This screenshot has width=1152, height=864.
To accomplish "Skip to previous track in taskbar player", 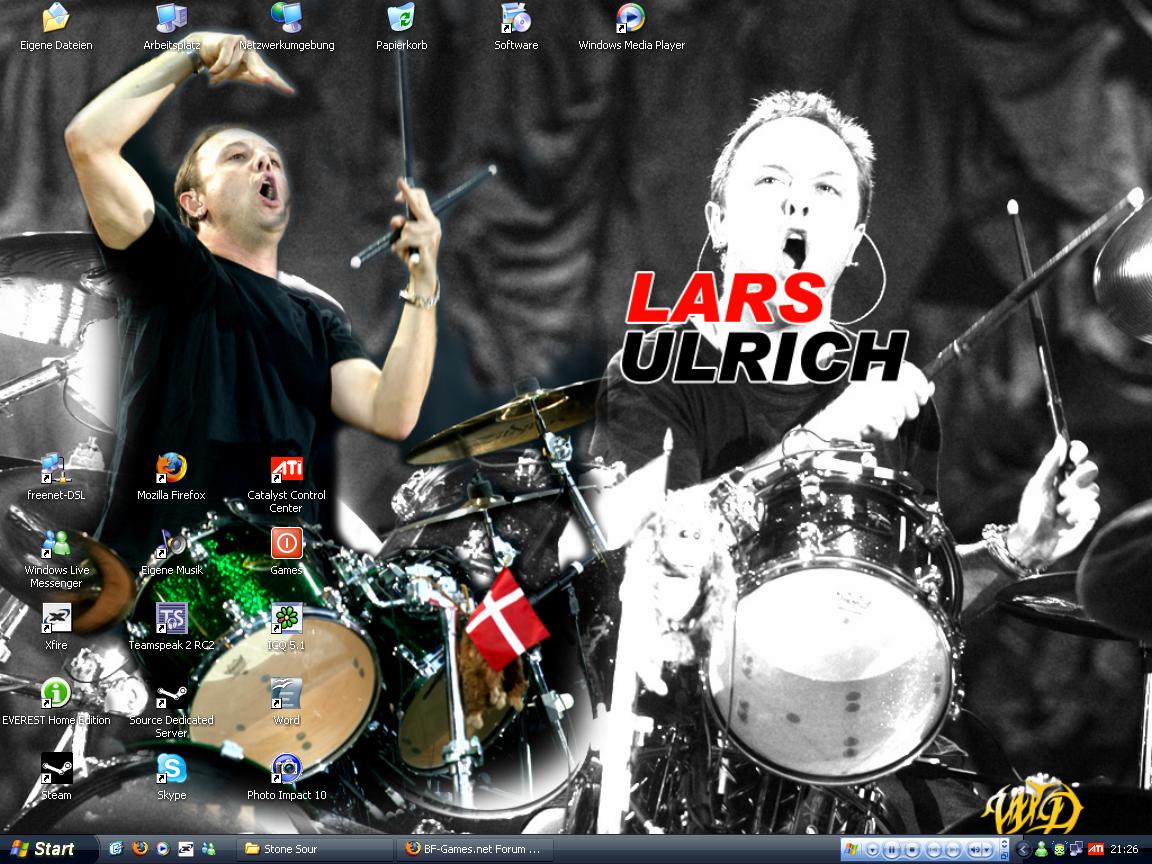I will [x=934, y=849].
